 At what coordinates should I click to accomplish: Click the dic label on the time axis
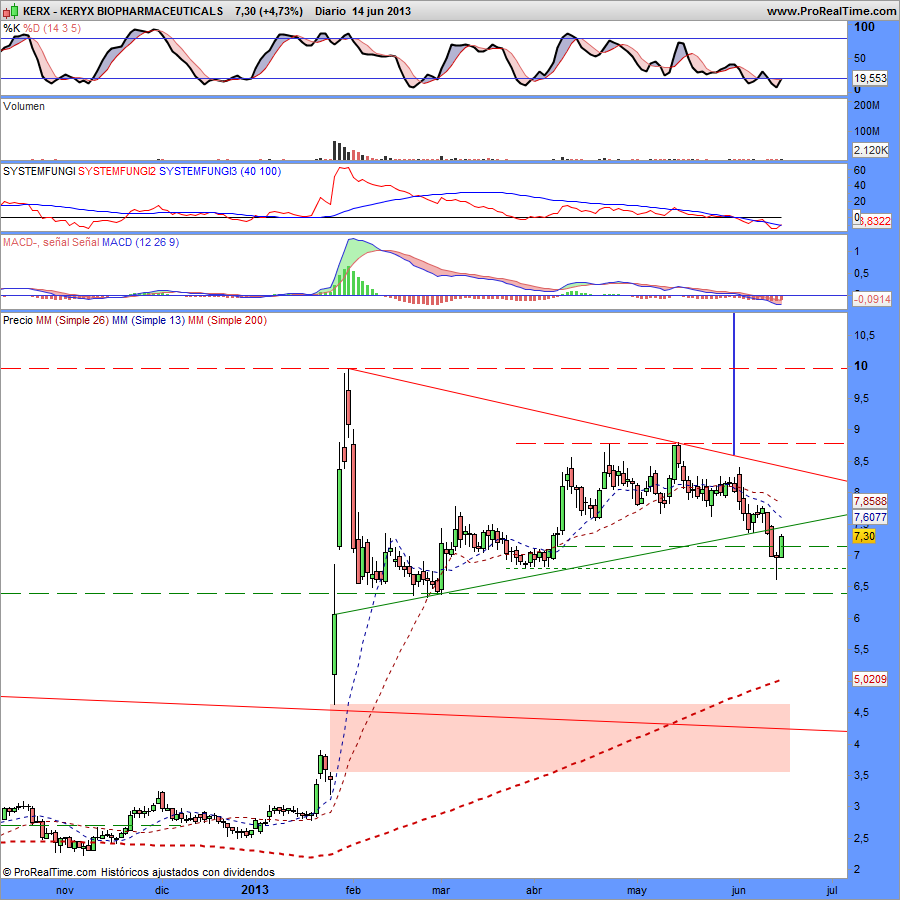point(162,890)
